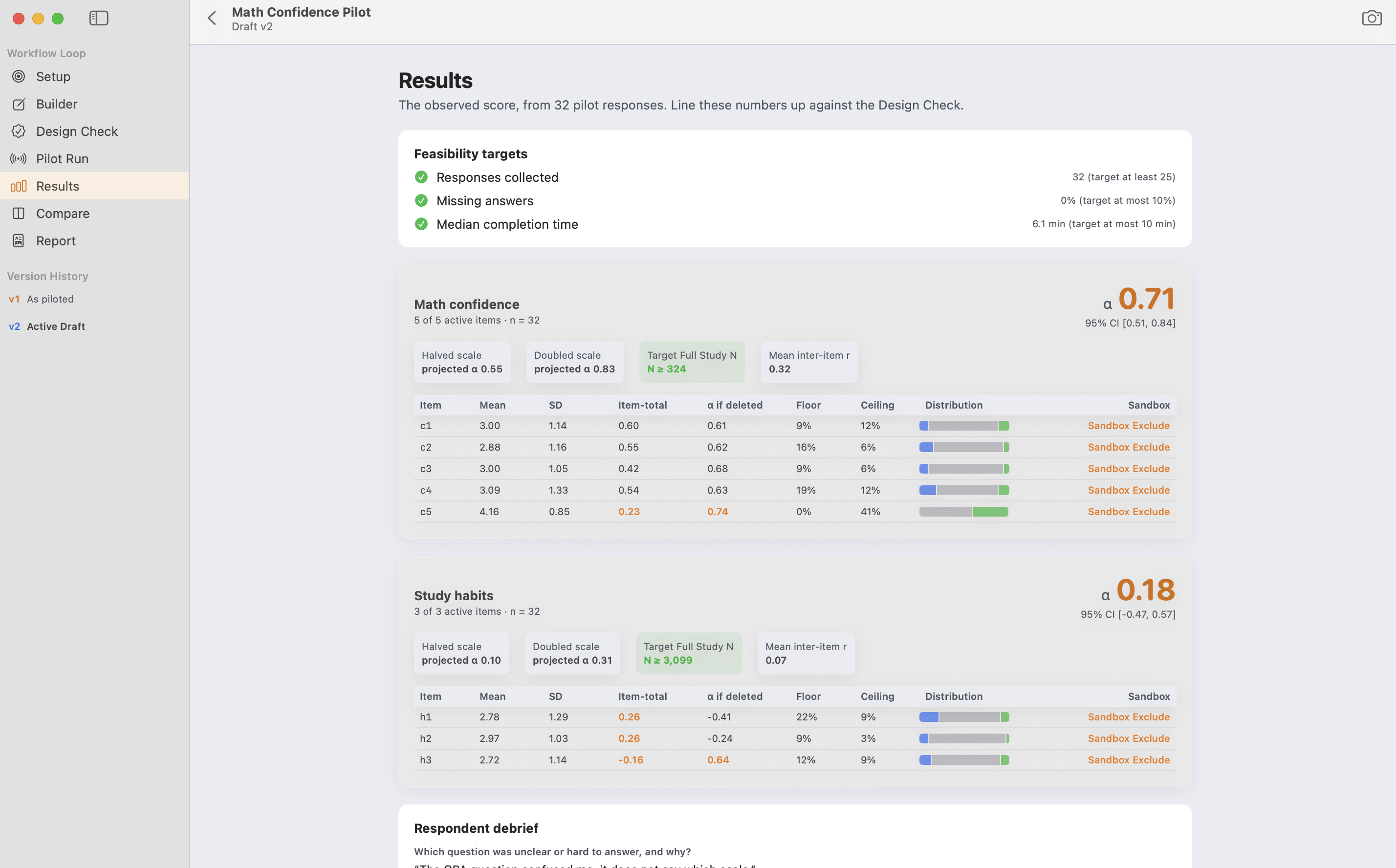
Task: Sandbox Exclude item c5
Action: [1128, 512]
